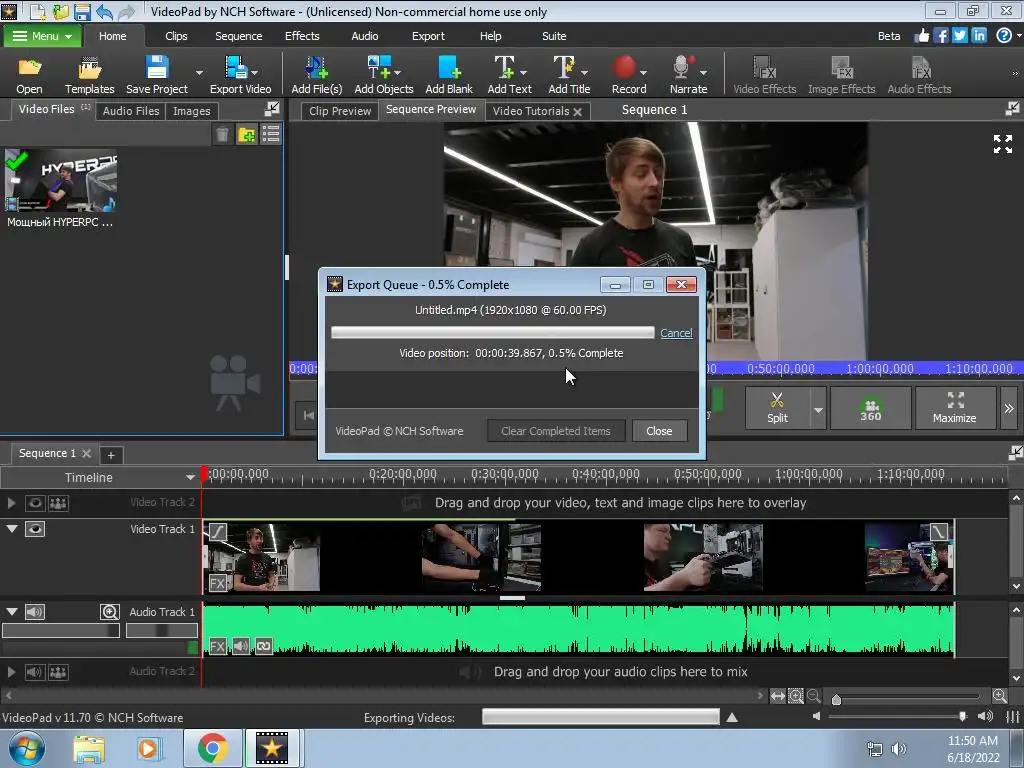Image resolution: width=1024 pixels, height=768 pixels.
Task: Toggle the fade-in transition on the video clip
Action: click(217, 532)
